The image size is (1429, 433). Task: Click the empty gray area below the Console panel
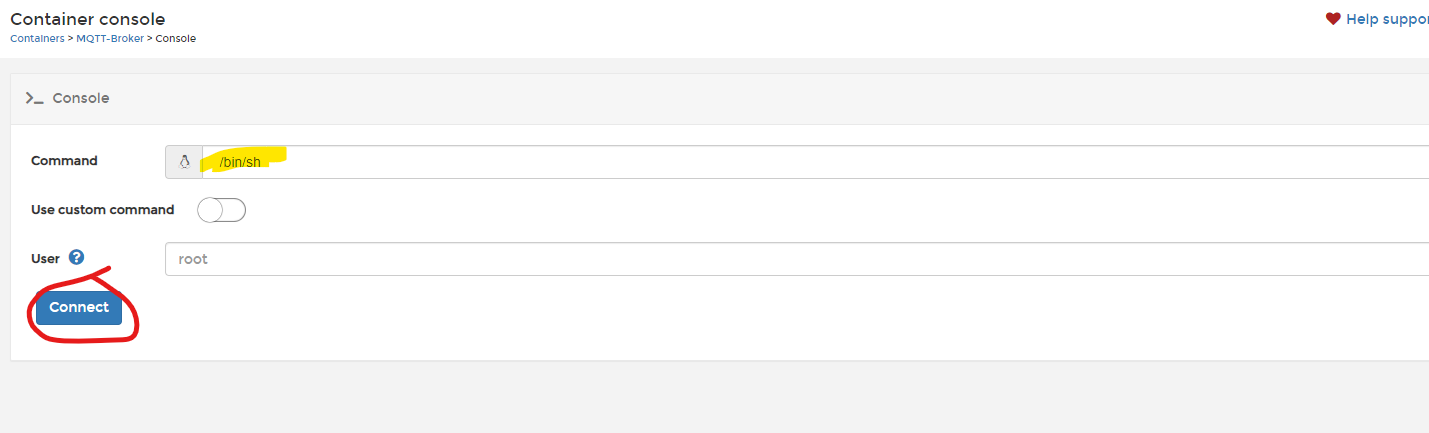(714, 398)
